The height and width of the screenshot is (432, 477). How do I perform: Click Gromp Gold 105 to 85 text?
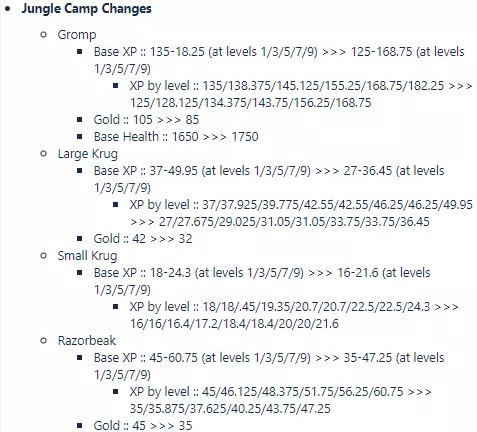146,120
